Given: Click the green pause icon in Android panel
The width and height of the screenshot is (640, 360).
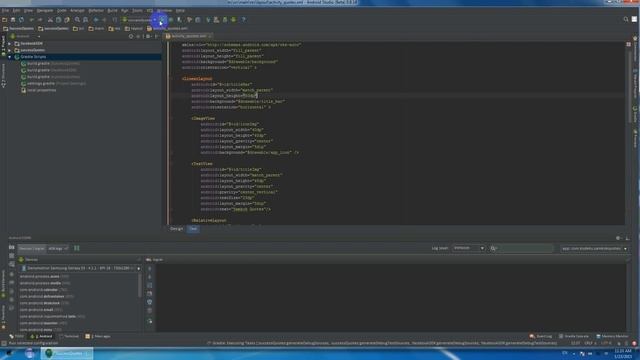Looking at the screenshot, I should click(77, 248).
